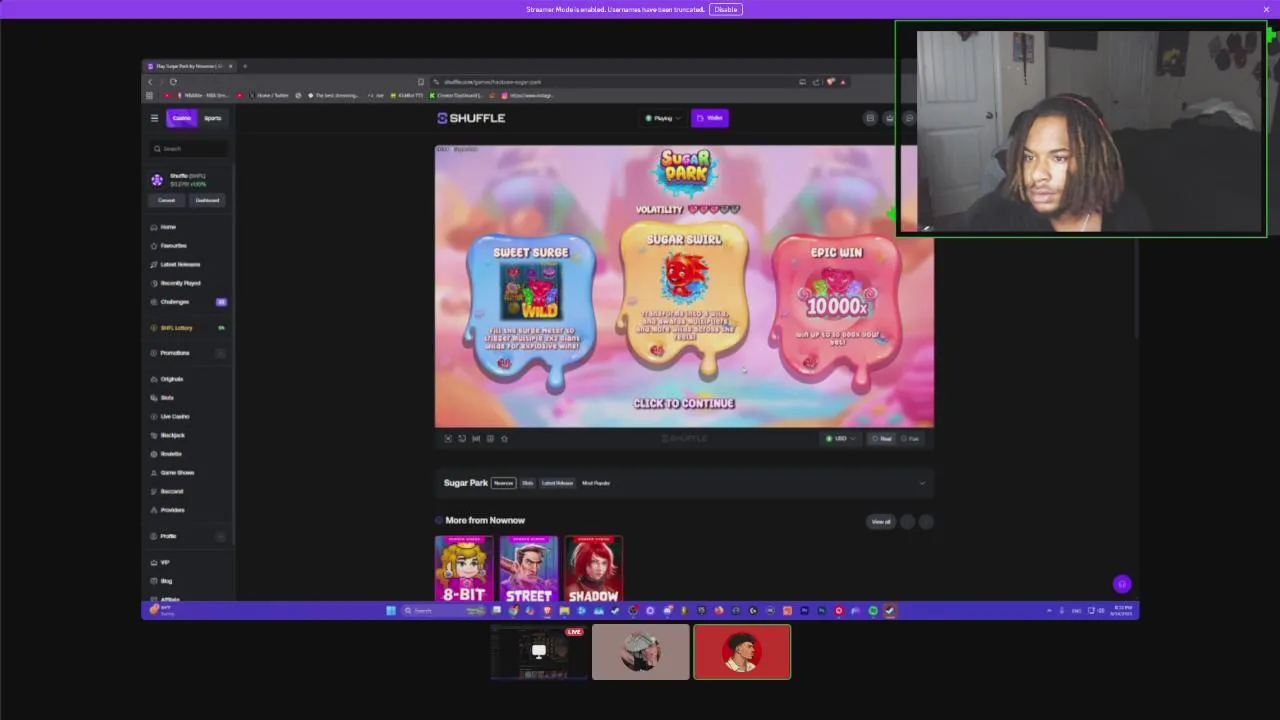1280x720 pixels.
Task: Open the Wallet button
Action: (710, 118)
